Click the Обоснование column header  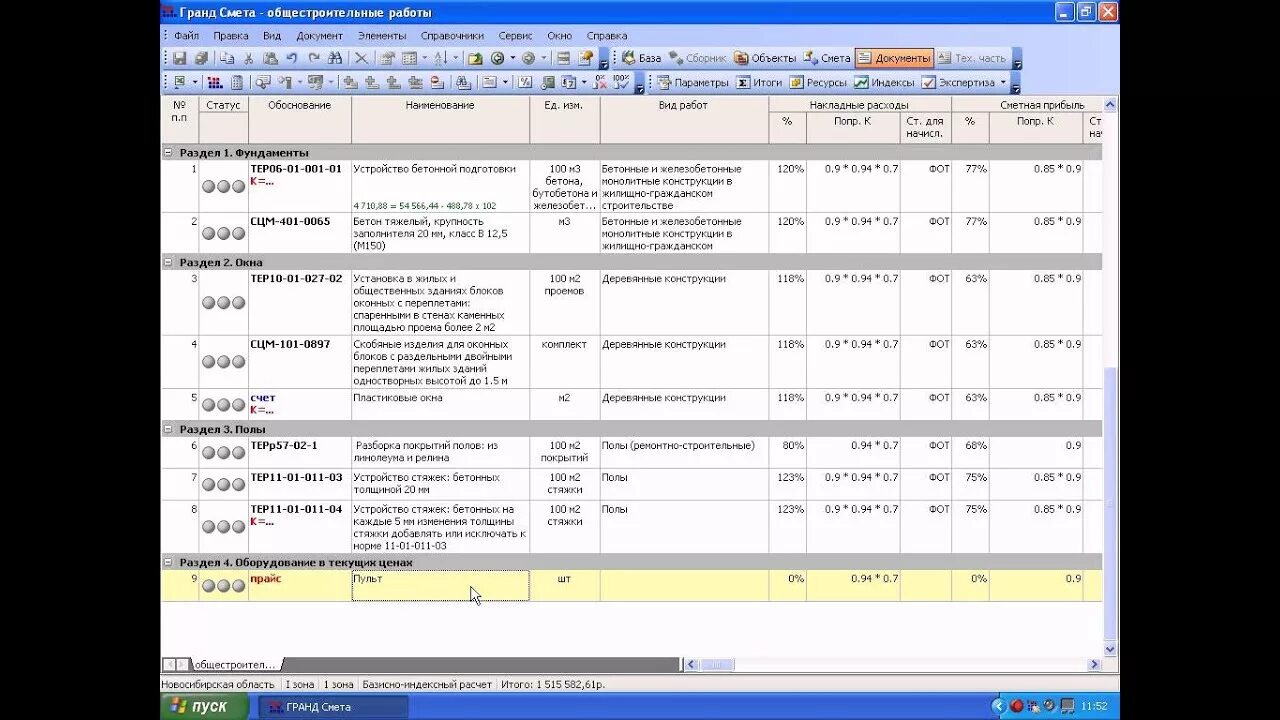300,105
